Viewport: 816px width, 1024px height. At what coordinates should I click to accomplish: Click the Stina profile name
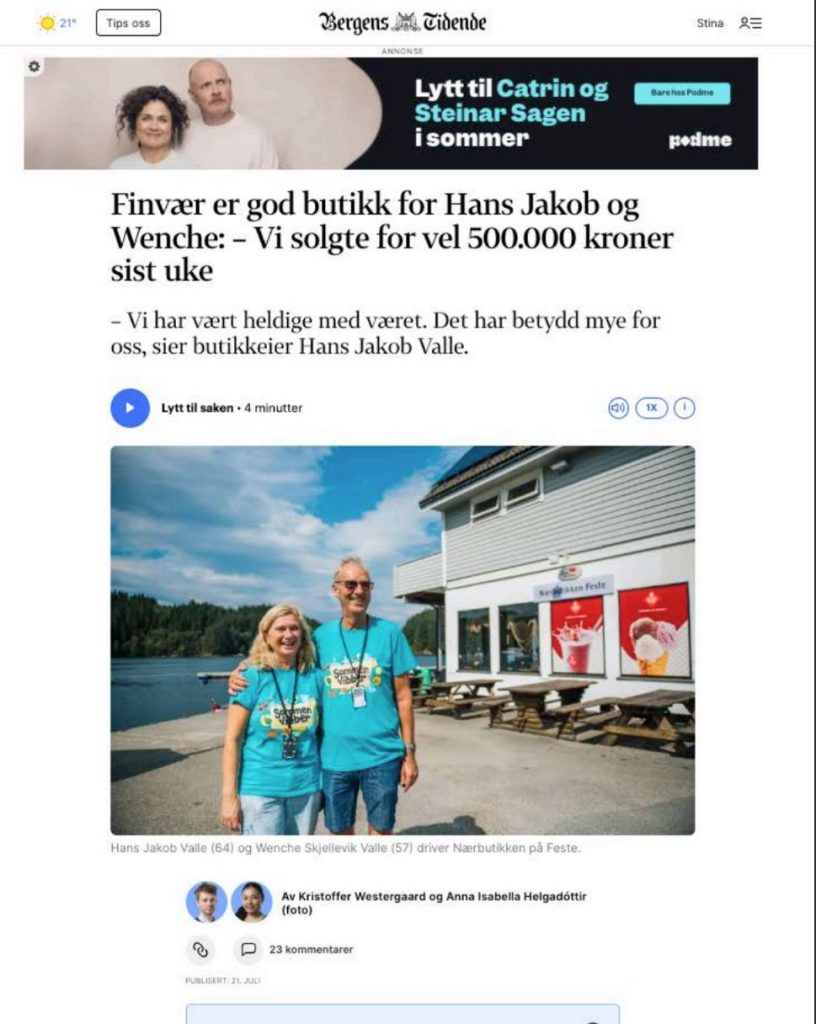[x=710, y=23]
